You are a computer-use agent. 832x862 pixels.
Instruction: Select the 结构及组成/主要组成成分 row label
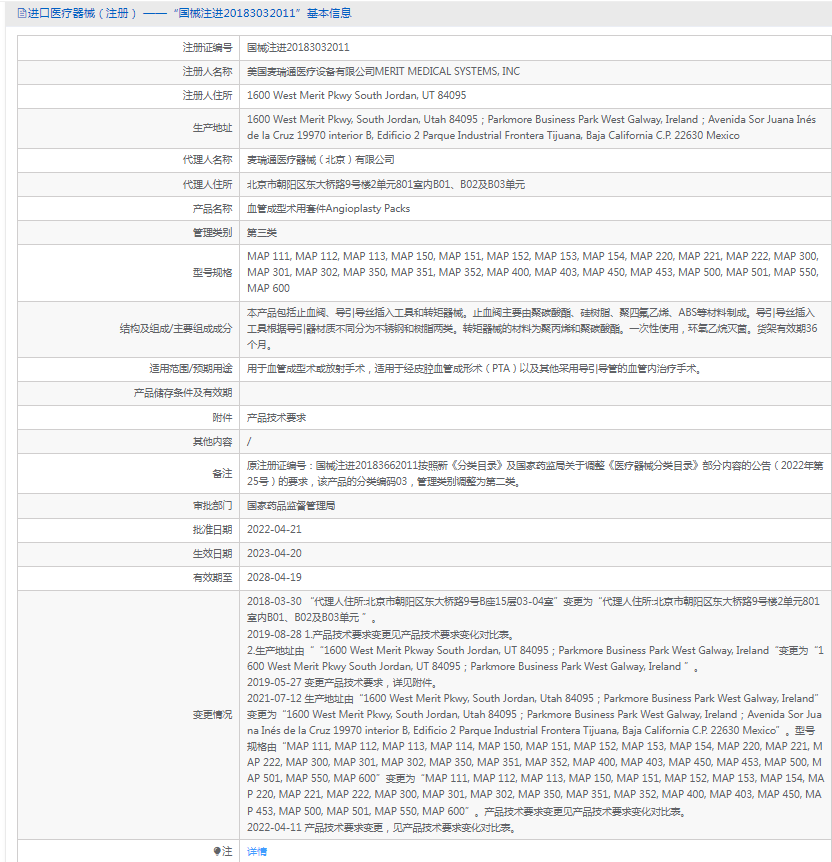[x=176, y=329]
